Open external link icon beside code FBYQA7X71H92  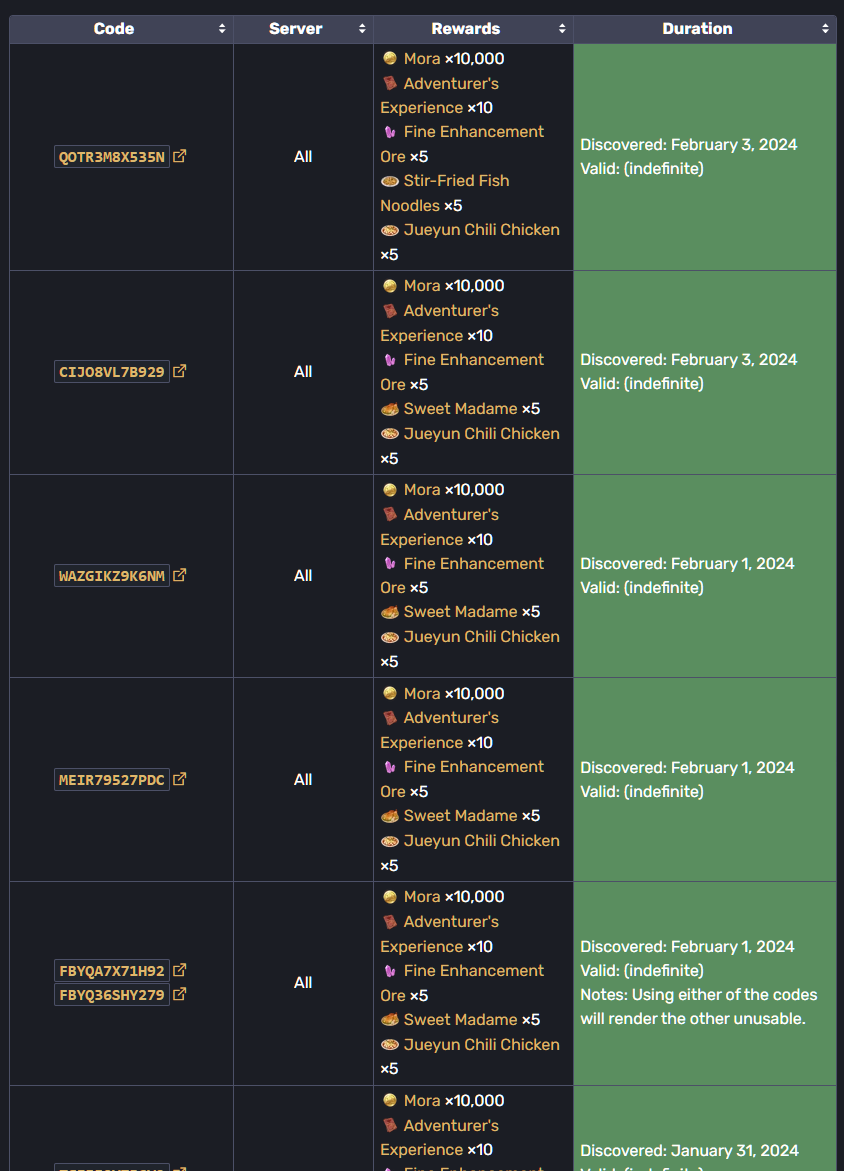coord(180,970)
